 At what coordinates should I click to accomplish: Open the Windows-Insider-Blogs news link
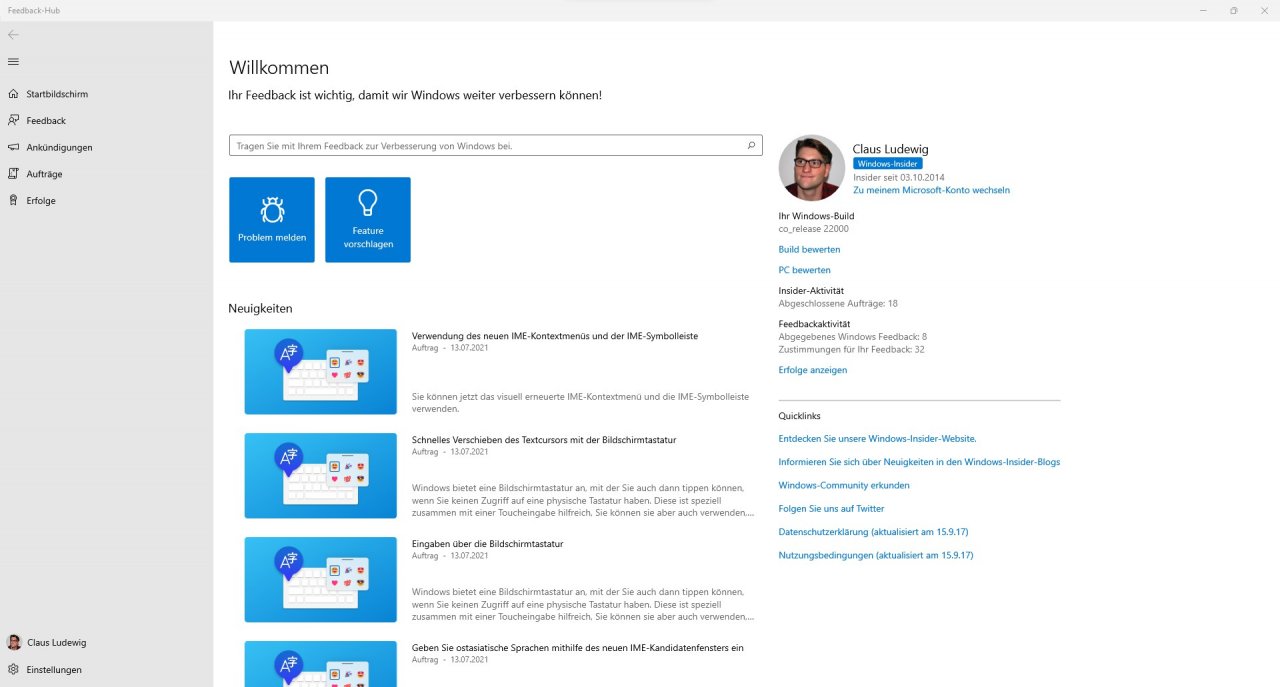click(919, 462)
